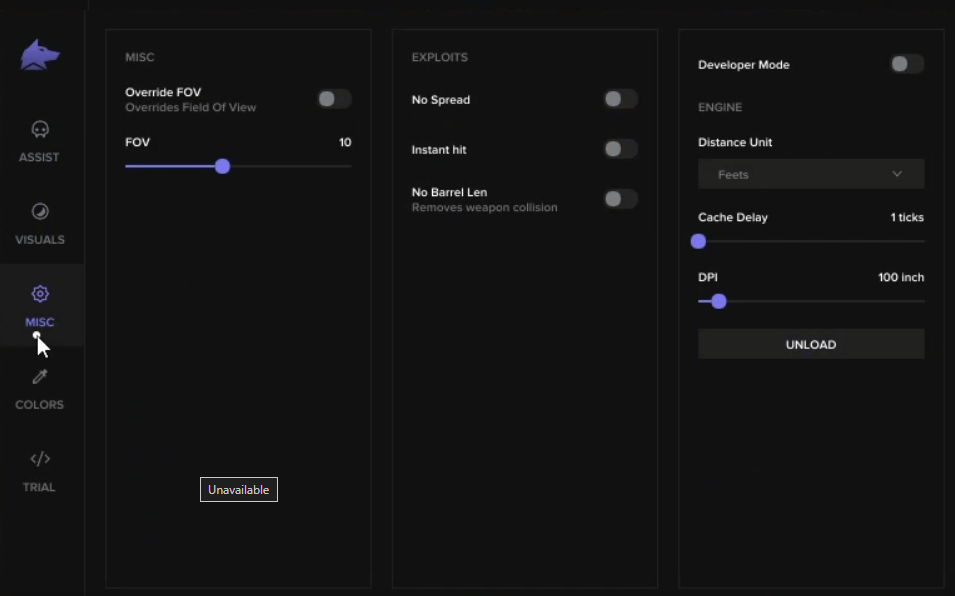Screen dimensions: 955x596
Task: Click the FOV slider handle
Action: tap(222, 166)
